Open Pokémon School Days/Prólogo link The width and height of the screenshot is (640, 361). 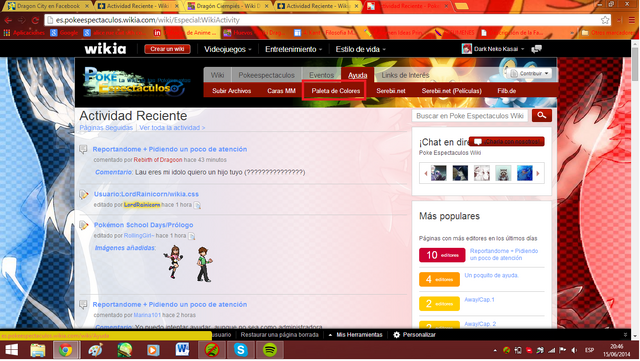pos(143,225)
